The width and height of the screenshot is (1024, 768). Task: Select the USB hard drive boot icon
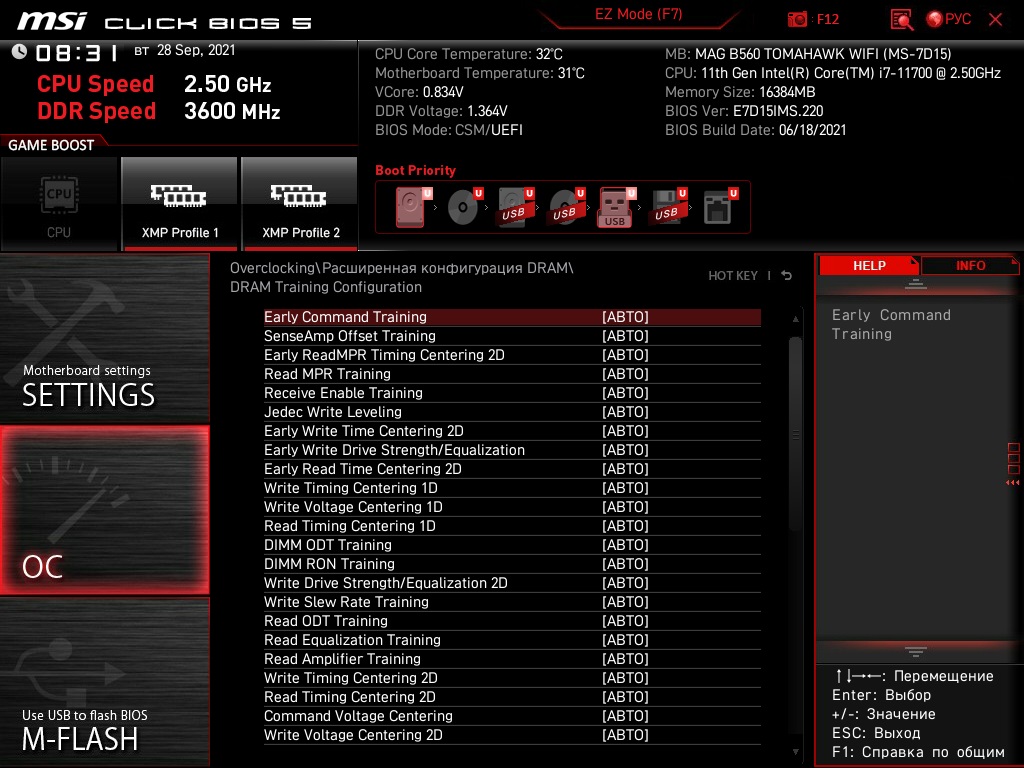[x=515, y=207]
